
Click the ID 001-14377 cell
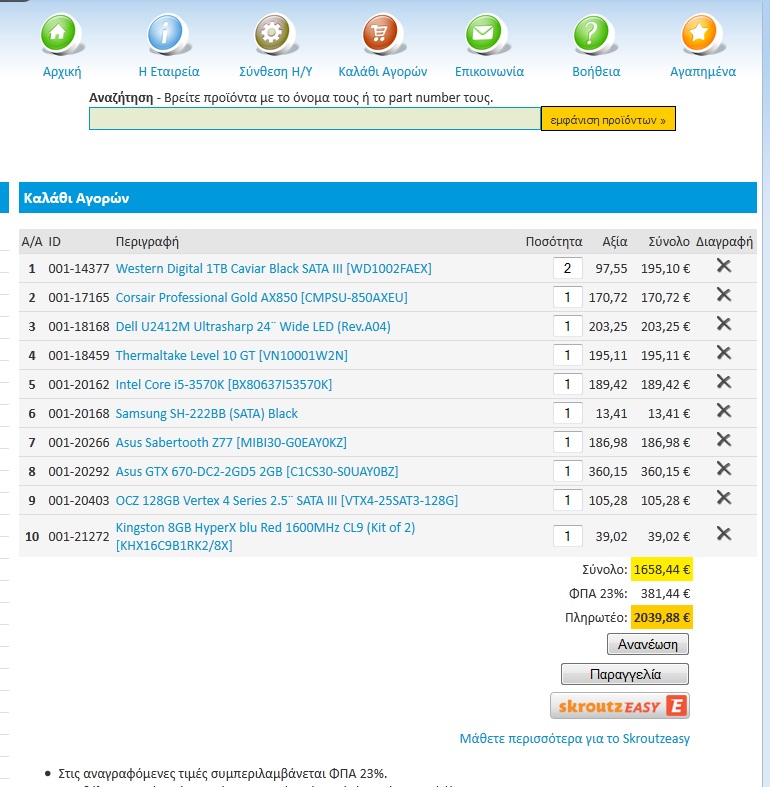[x=79, y=269]
